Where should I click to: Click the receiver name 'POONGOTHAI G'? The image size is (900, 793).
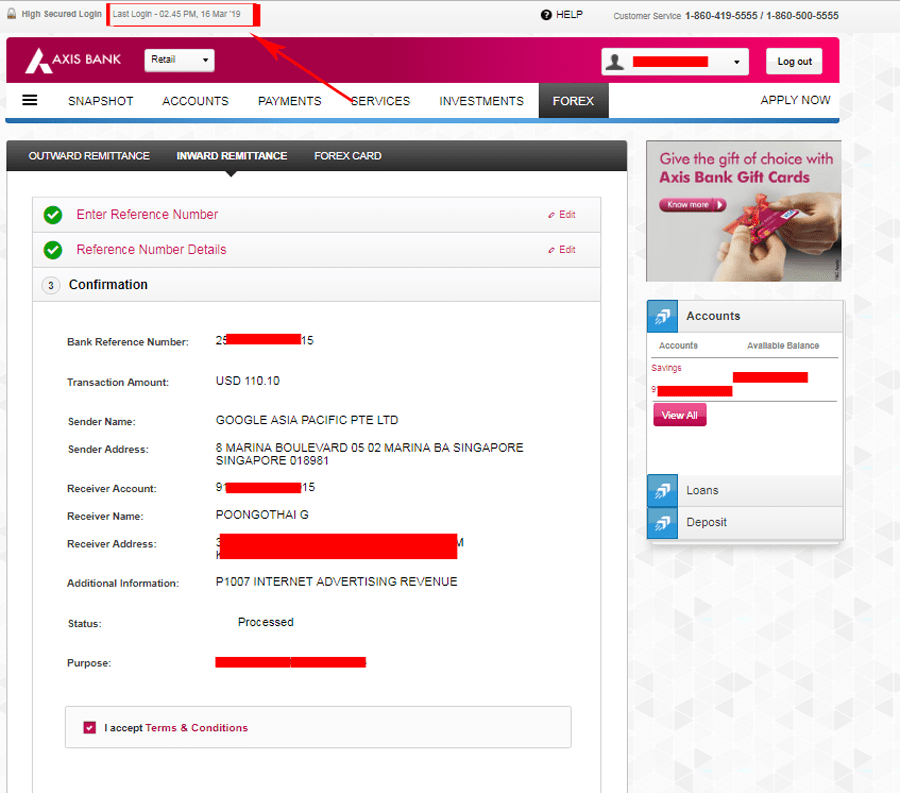262,515
